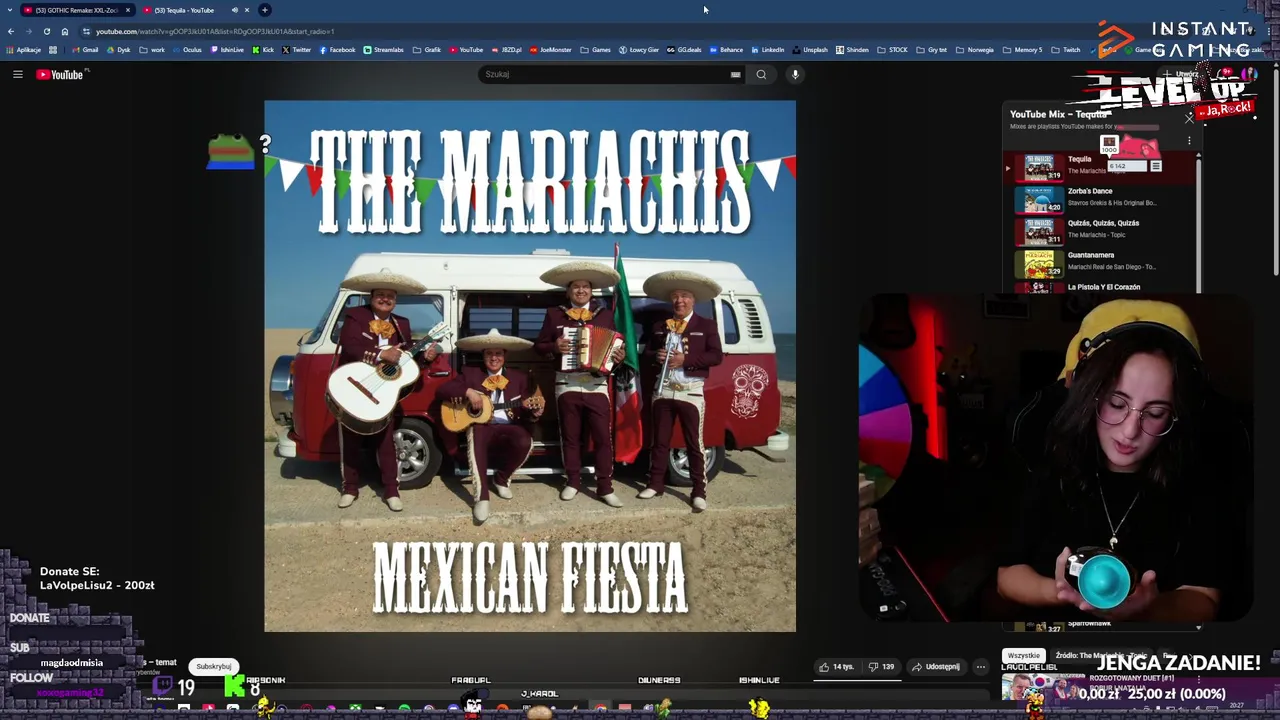Close the GOTHIC Remake tab
Screen dimensions: 1280x720
(x=128, y=10)
